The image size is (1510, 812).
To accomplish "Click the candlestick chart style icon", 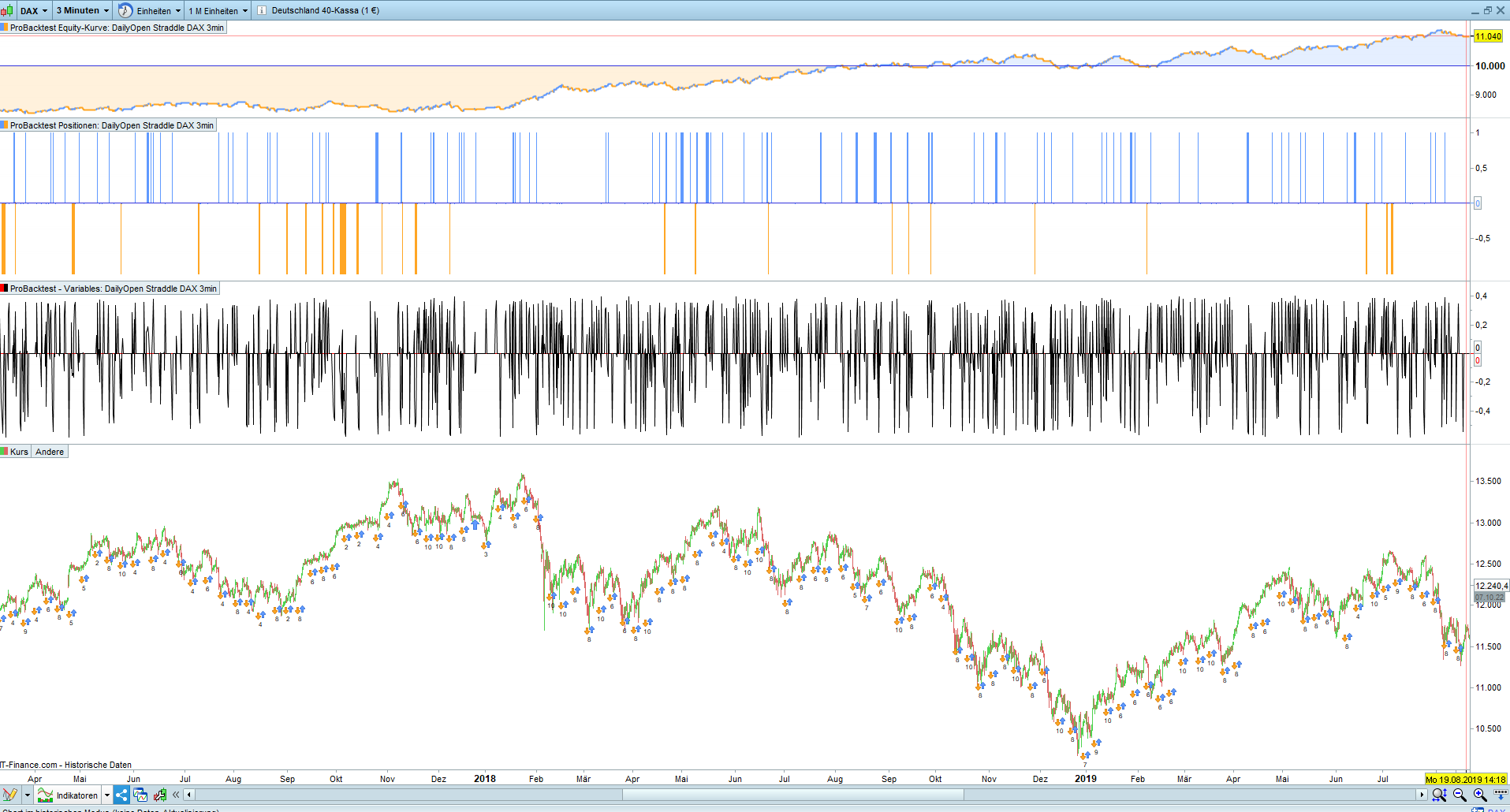I will [x=6, y=11].
